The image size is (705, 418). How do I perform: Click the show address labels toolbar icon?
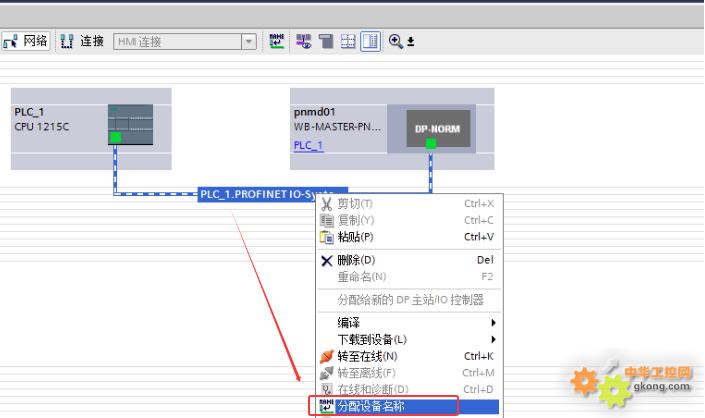coord(304,41)
